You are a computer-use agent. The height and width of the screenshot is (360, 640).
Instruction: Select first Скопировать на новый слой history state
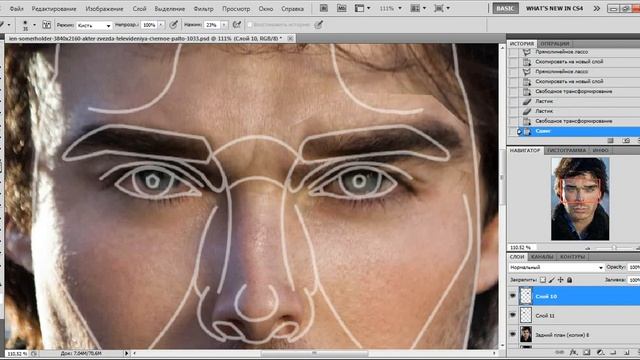click(569, 62)
